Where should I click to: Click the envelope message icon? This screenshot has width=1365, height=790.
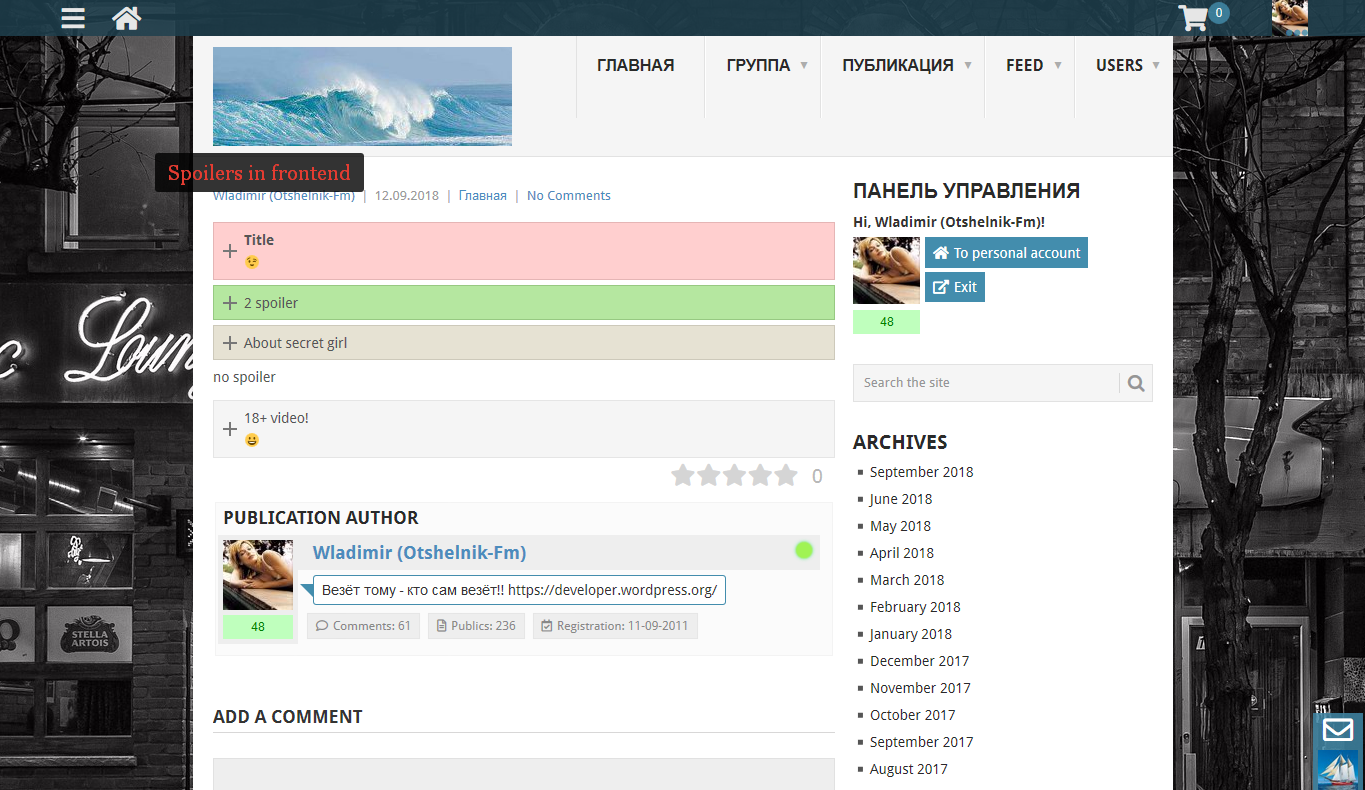coord(1337,730)
